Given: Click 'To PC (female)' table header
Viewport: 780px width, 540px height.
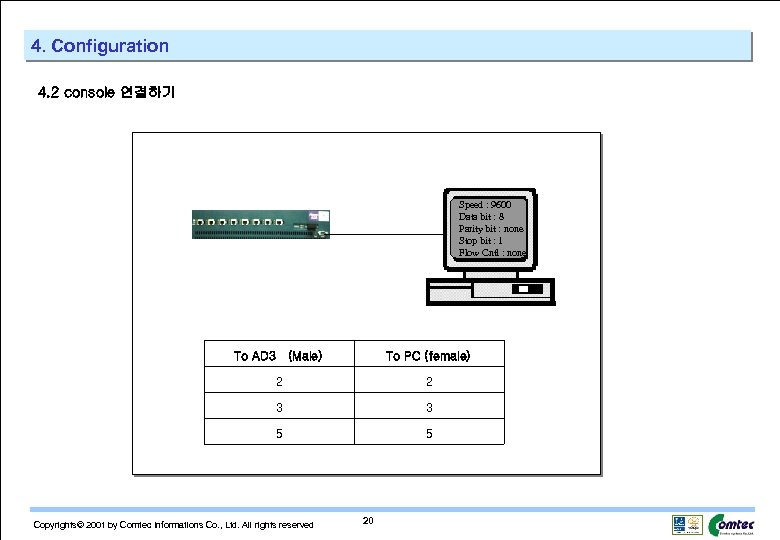Looking at the screenshot, I should click(428, 356).
